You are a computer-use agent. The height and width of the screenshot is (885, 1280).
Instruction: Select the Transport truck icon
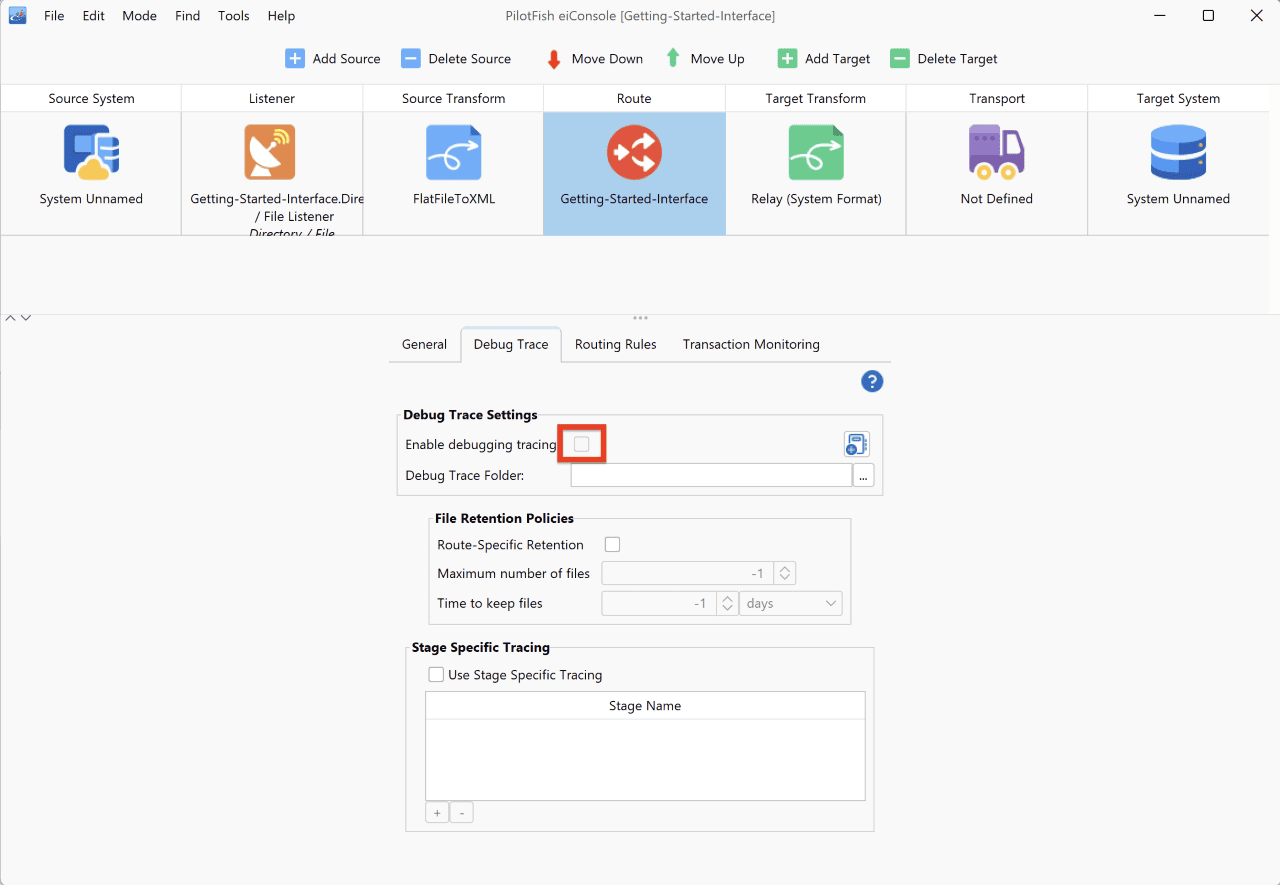point(996,152)
